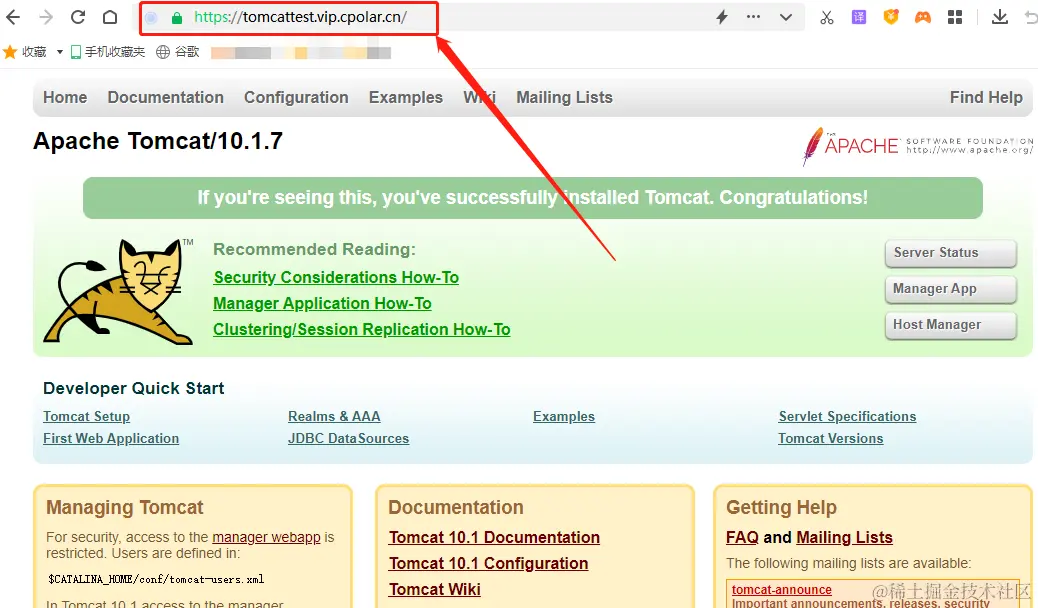Open Manager Application How-To link
1038x608 pixels.
pos(322,303)
